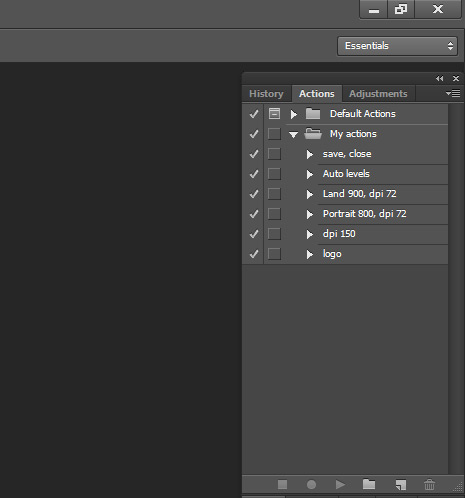The image size is (465, 498).
Task: Toggle the checkmark for logo action
Action: click(254, 254)
